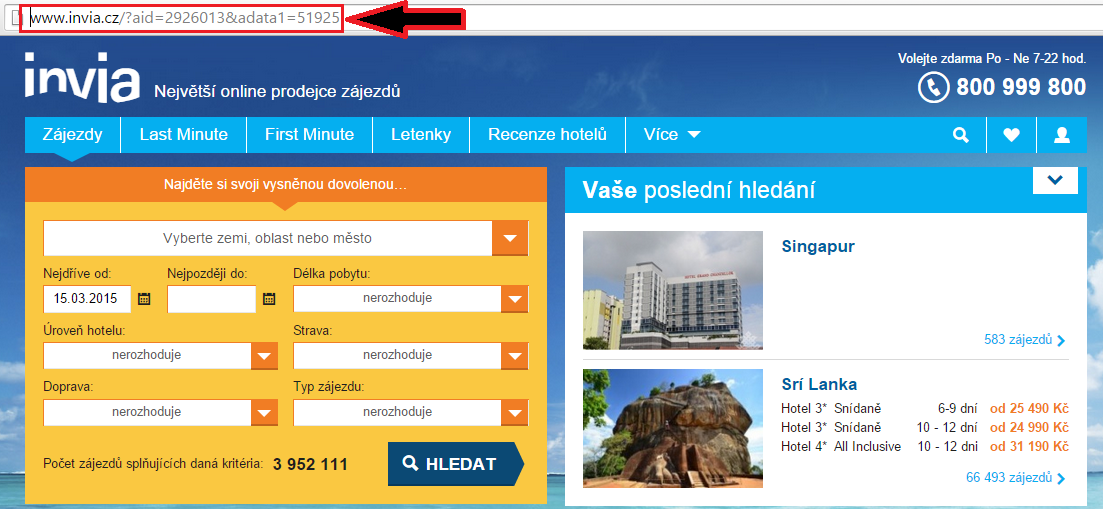Open the Strava dropdown
The height and width of the screenshot is (509, 1103).
(x=514, y=356)
